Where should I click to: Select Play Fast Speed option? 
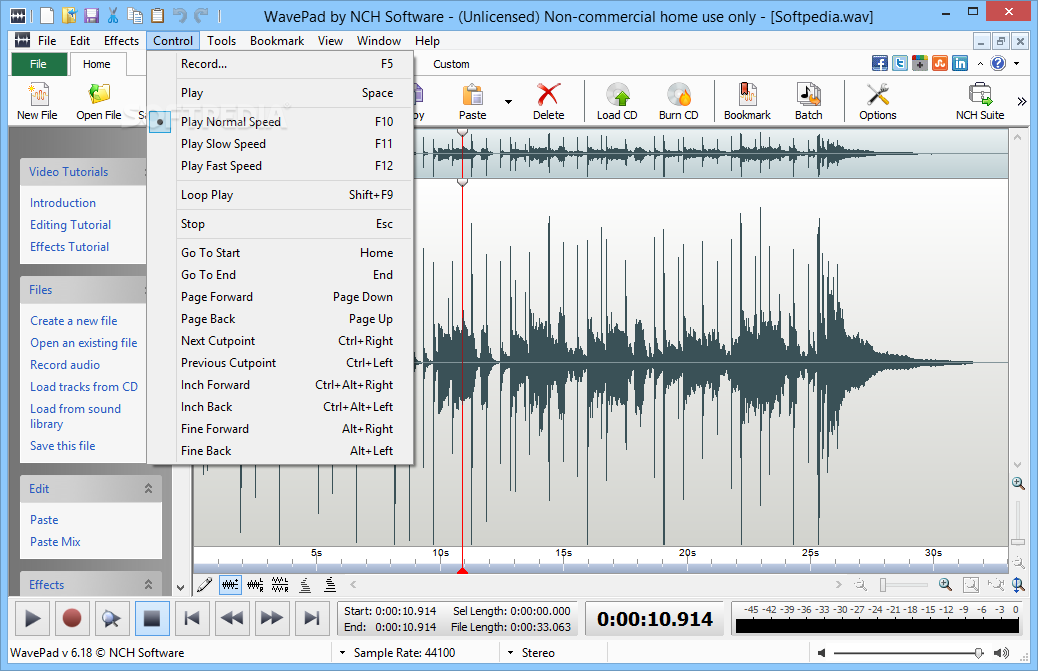pyautogui.click(x=281, y=165)
